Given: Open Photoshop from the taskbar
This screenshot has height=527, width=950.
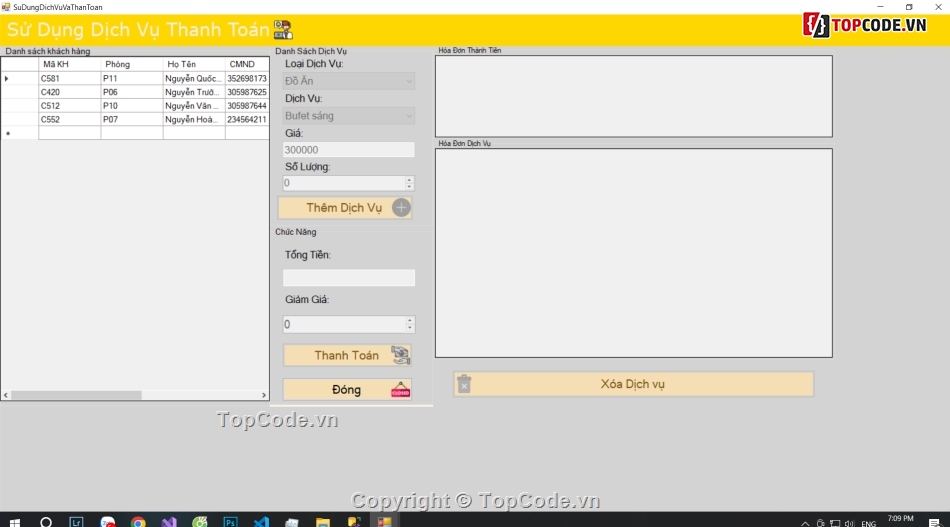Looking at the screenshot, I should pos(230,522).
